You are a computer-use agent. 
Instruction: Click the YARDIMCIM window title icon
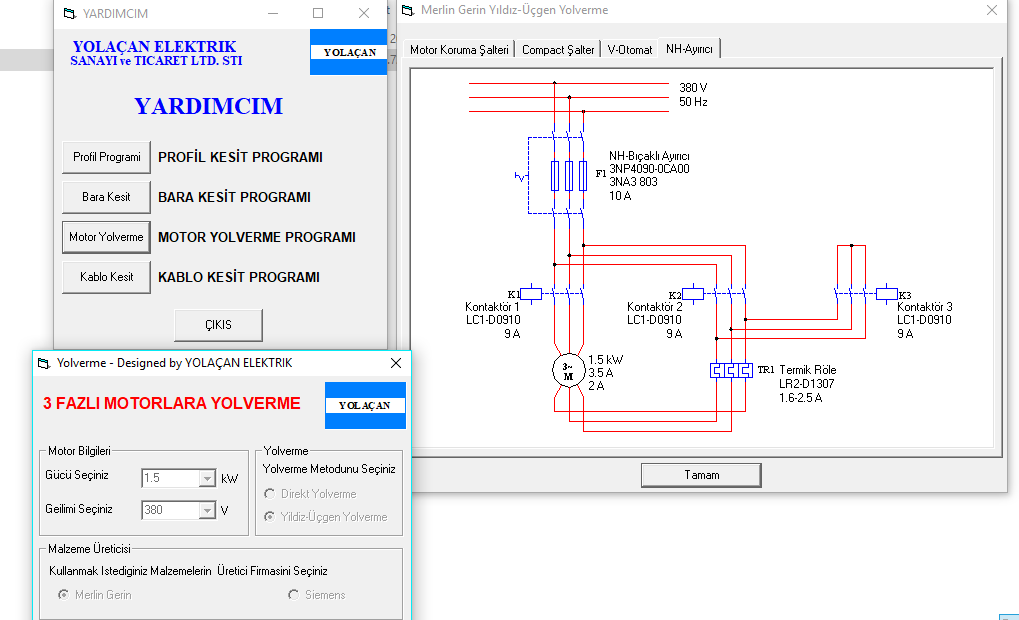(x=70, y=14)
